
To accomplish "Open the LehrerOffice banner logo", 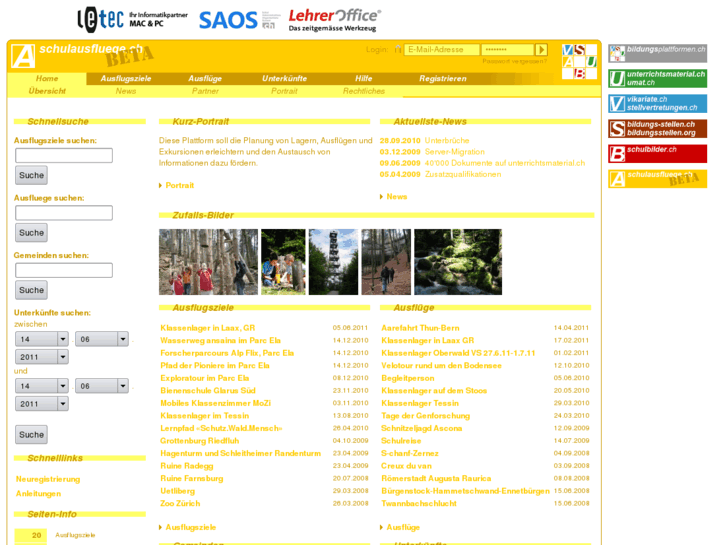I will [x=334, y=20].
